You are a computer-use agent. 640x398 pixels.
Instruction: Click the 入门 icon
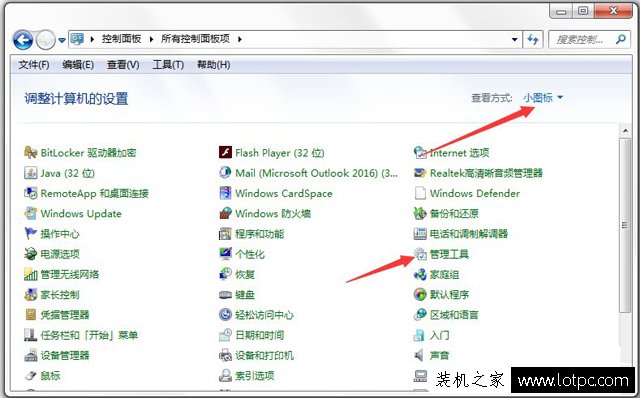point(420,335)
